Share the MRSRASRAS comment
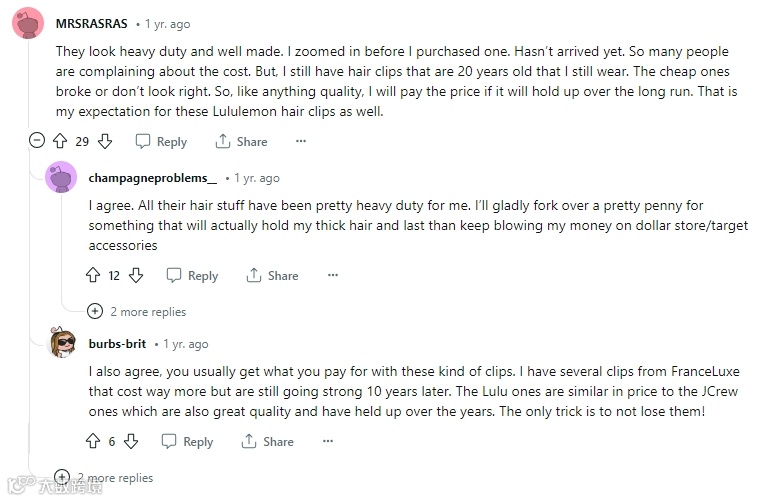The height and width of the screenshot is (501, 775). click(241, 141)
